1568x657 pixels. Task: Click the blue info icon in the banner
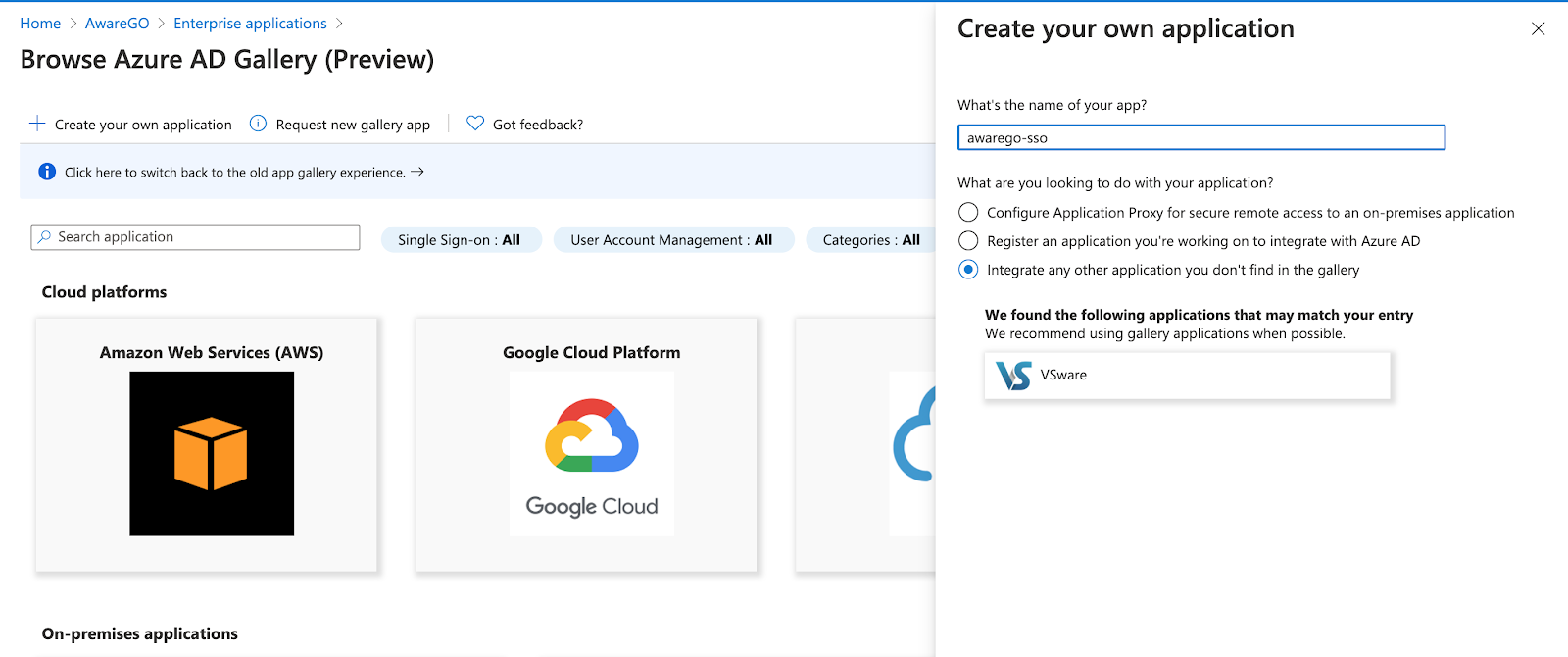(47, 172)
